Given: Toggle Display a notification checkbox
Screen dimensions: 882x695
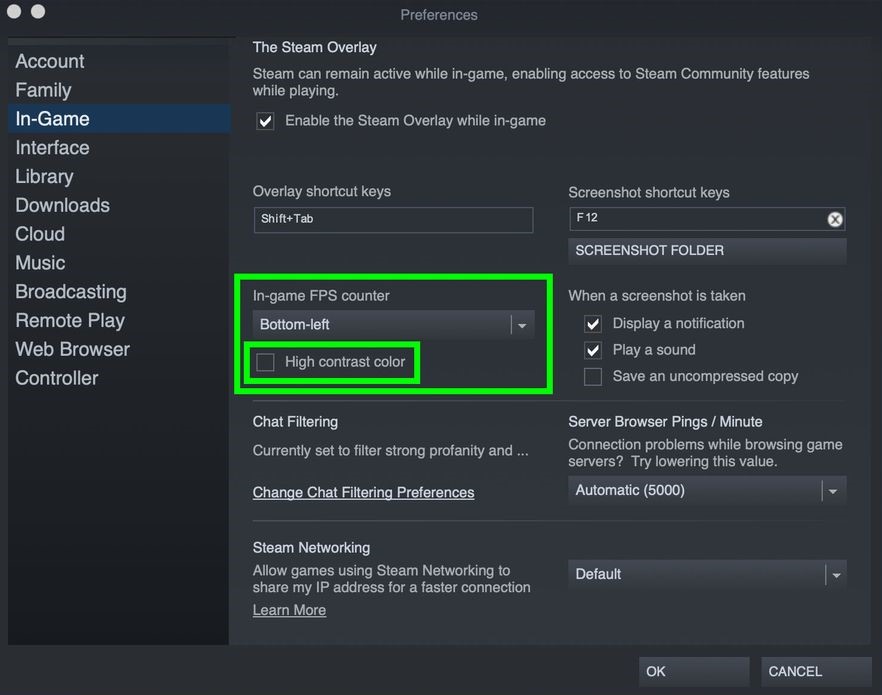Looking at the screenshot, I should tap(593, 324).
